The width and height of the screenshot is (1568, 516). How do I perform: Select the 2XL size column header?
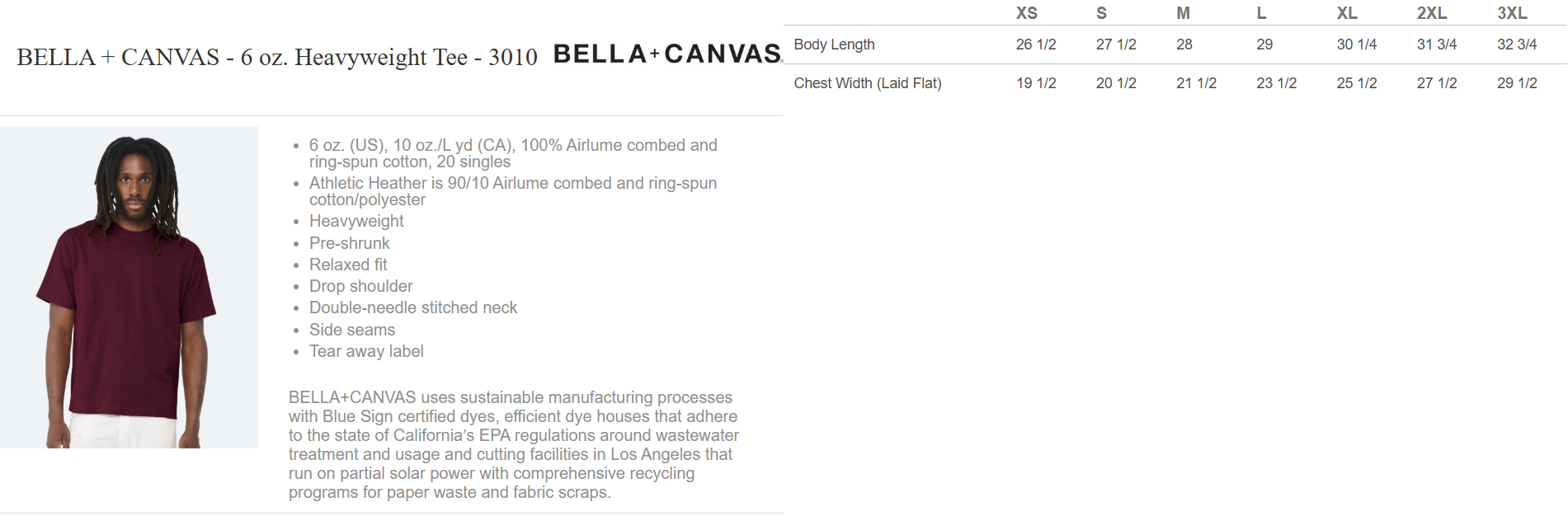point(1431,13)
